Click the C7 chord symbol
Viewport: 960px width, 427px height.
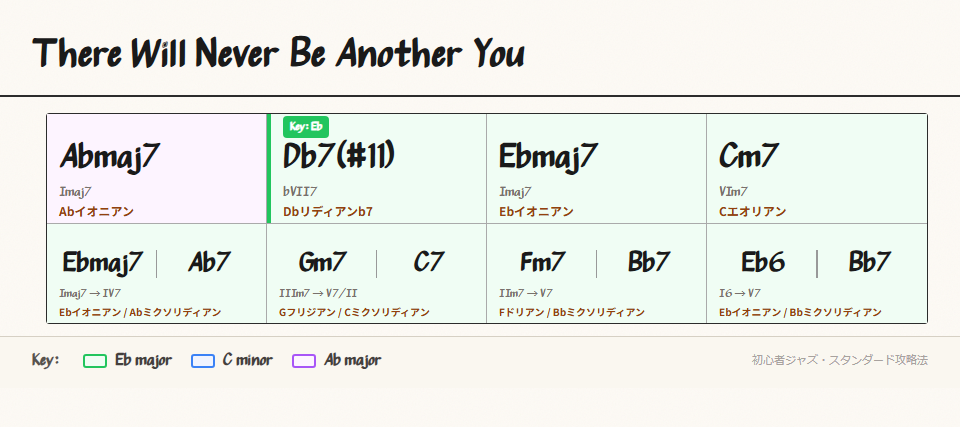tap(429, 263)
